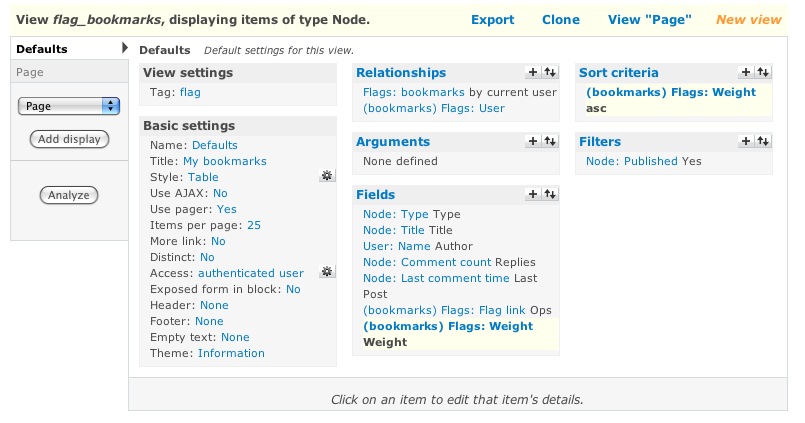805x423 pixels.
Task: Click the Add display button
Action: [x=69, y=139]
